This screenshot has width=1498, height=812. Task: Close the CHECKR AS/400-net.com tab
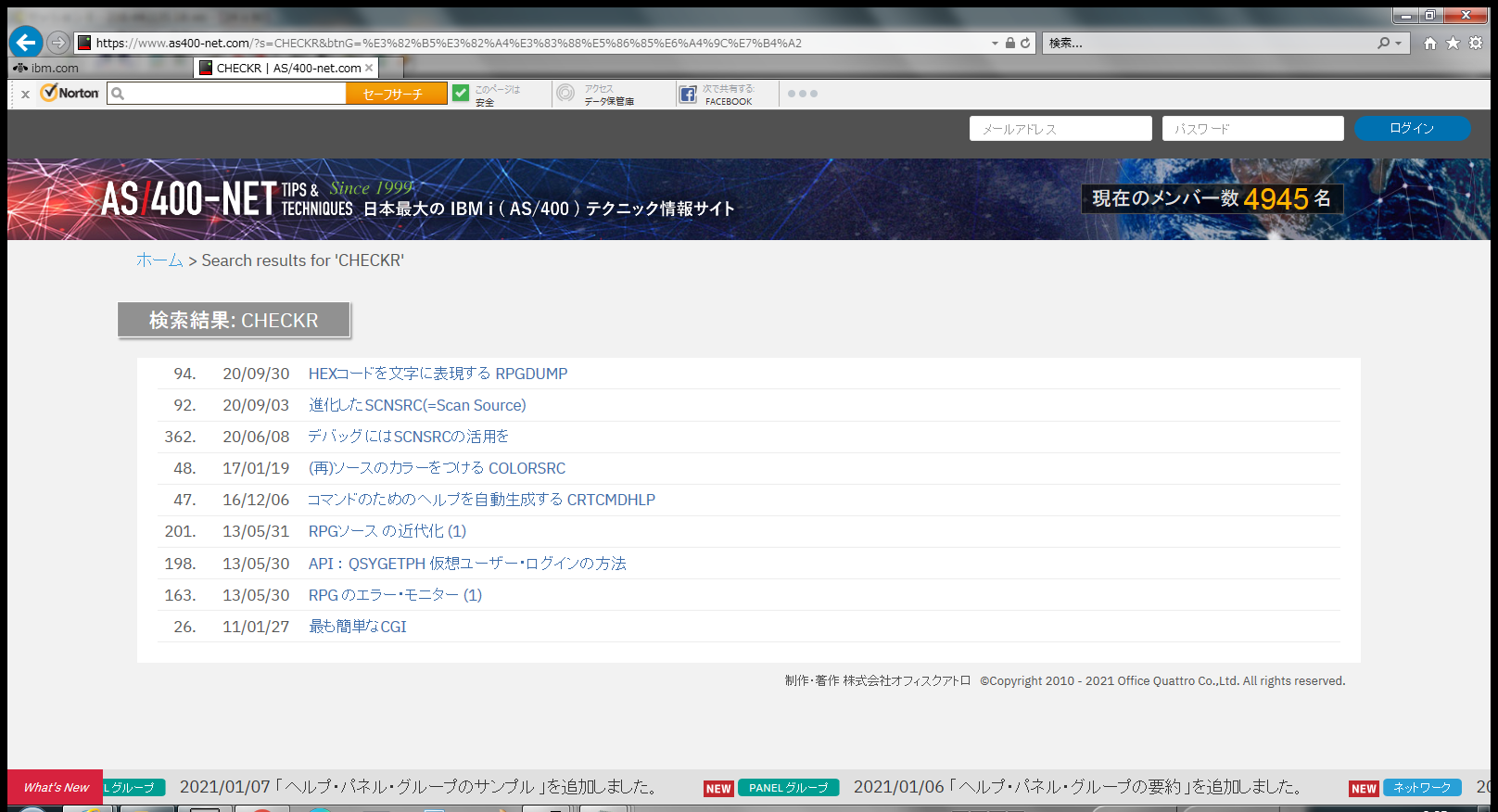[x=369, y=68]
